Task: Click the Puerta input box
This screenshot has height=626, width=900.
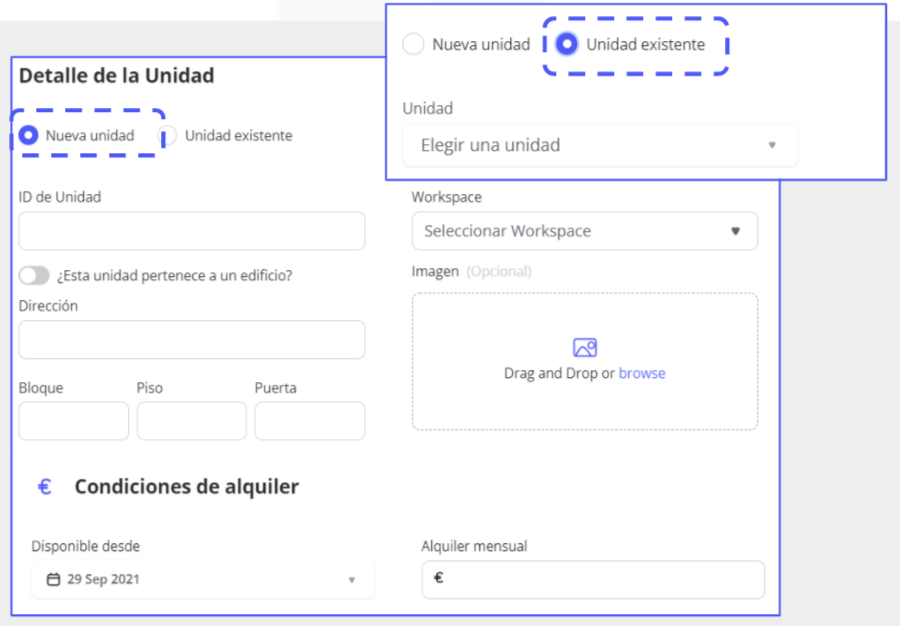Action: coord(309,421)
